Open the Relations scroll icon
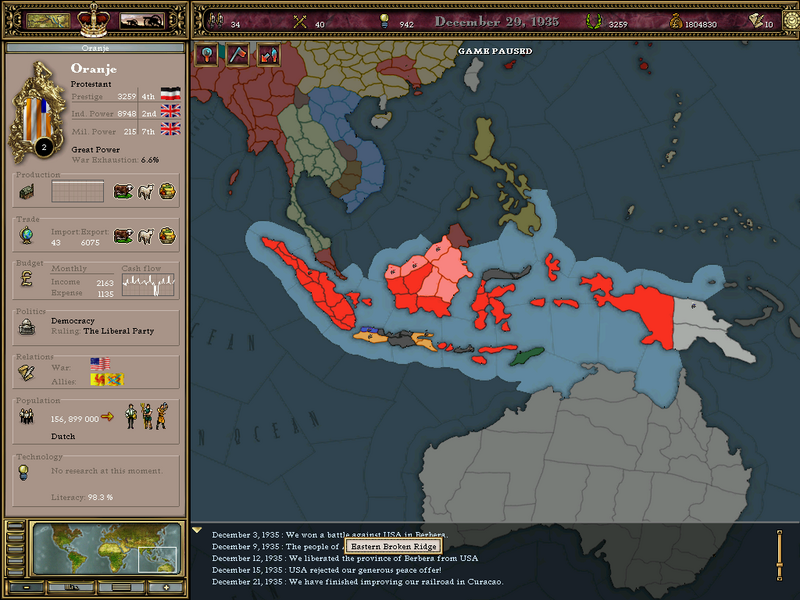Image resolution: width=800 pixels, height=600 pixels. click(x=27, y=372)
